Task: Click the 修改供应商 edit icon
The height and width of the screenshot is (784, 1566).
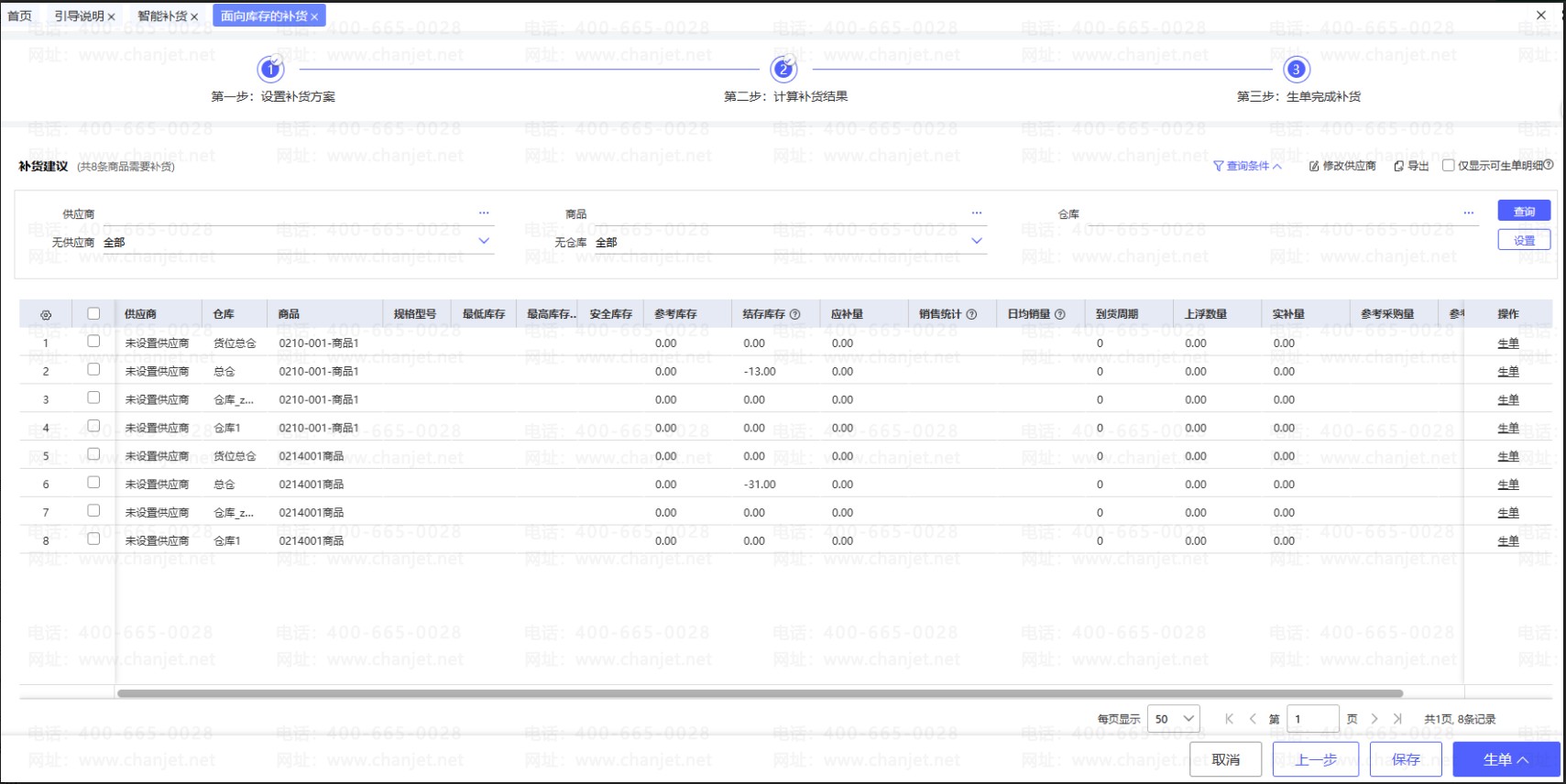Action: pos(1314,166)
